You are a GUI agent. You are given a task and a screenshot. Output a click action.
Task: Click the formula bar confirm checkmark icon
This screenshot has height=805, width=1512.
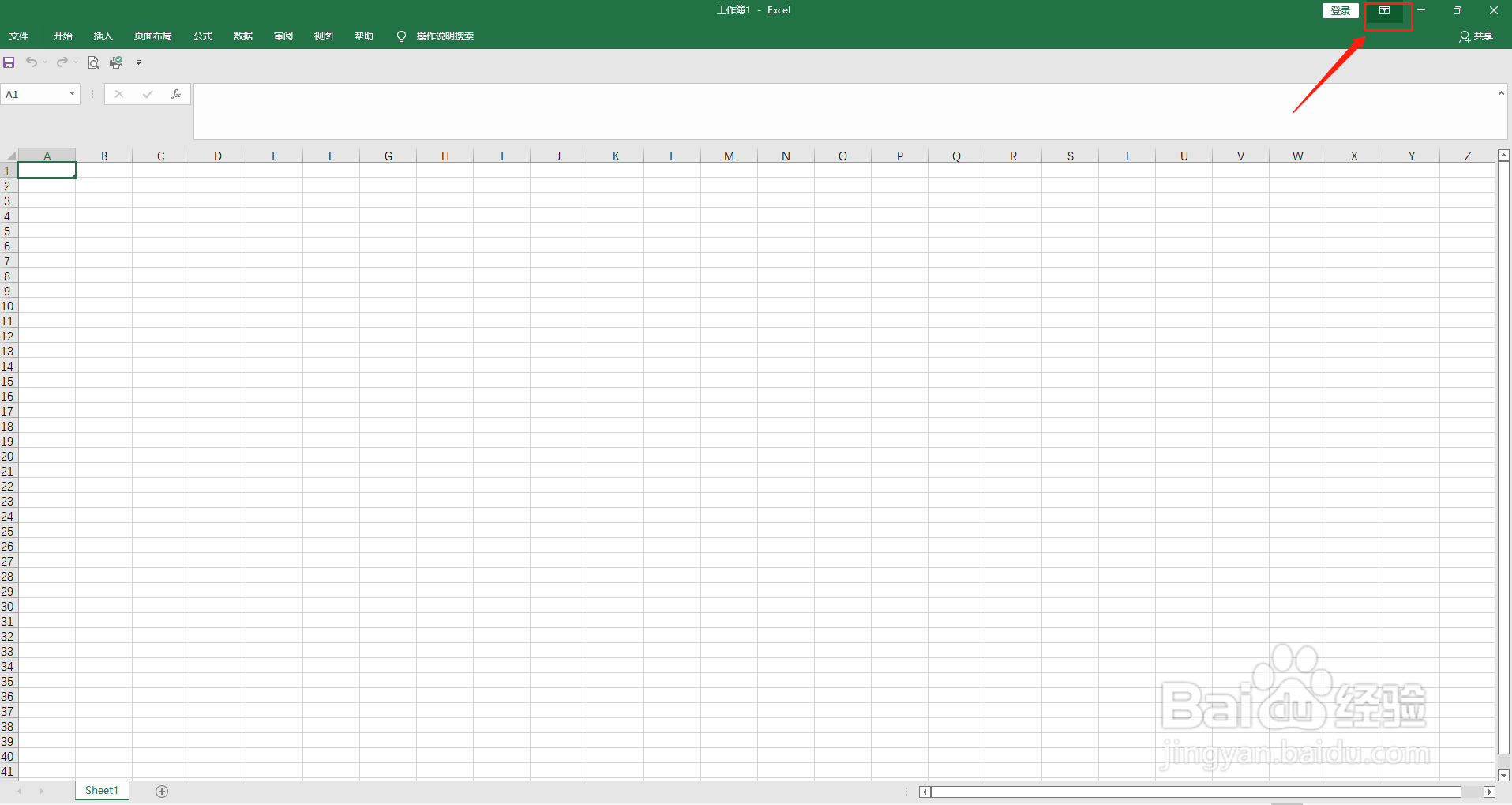(x=148, y=94)
